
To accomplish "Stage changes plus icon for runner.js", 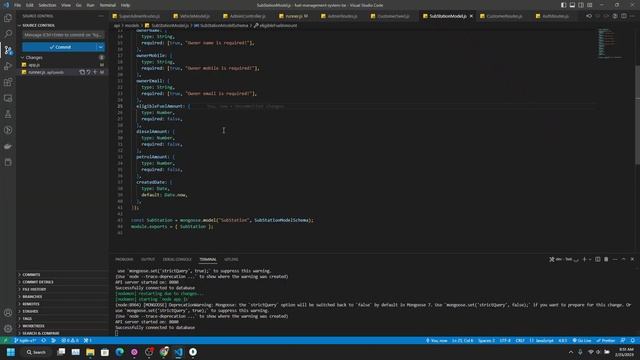I will click(95, 72).
